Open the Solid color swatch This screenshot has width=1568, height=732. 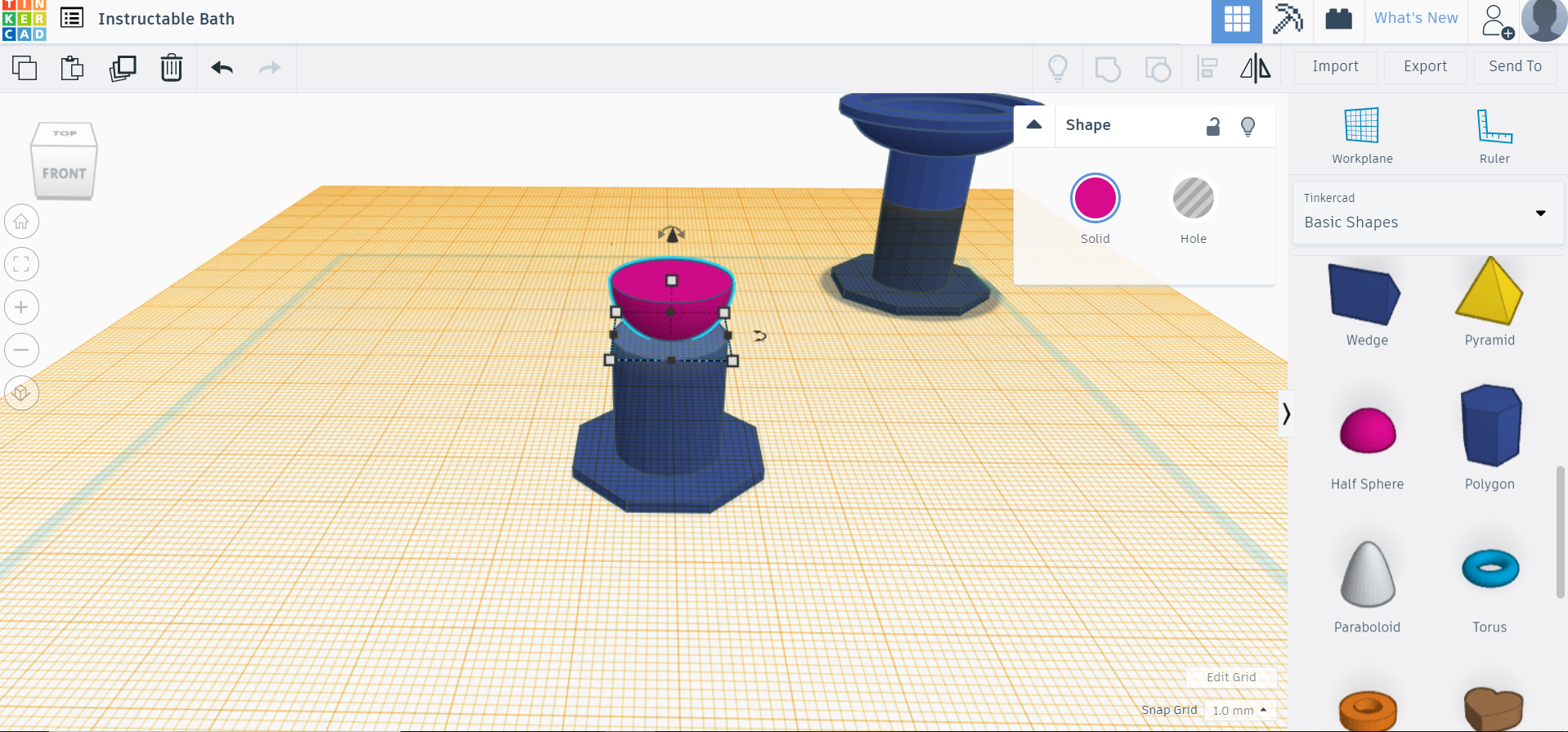1095,198
